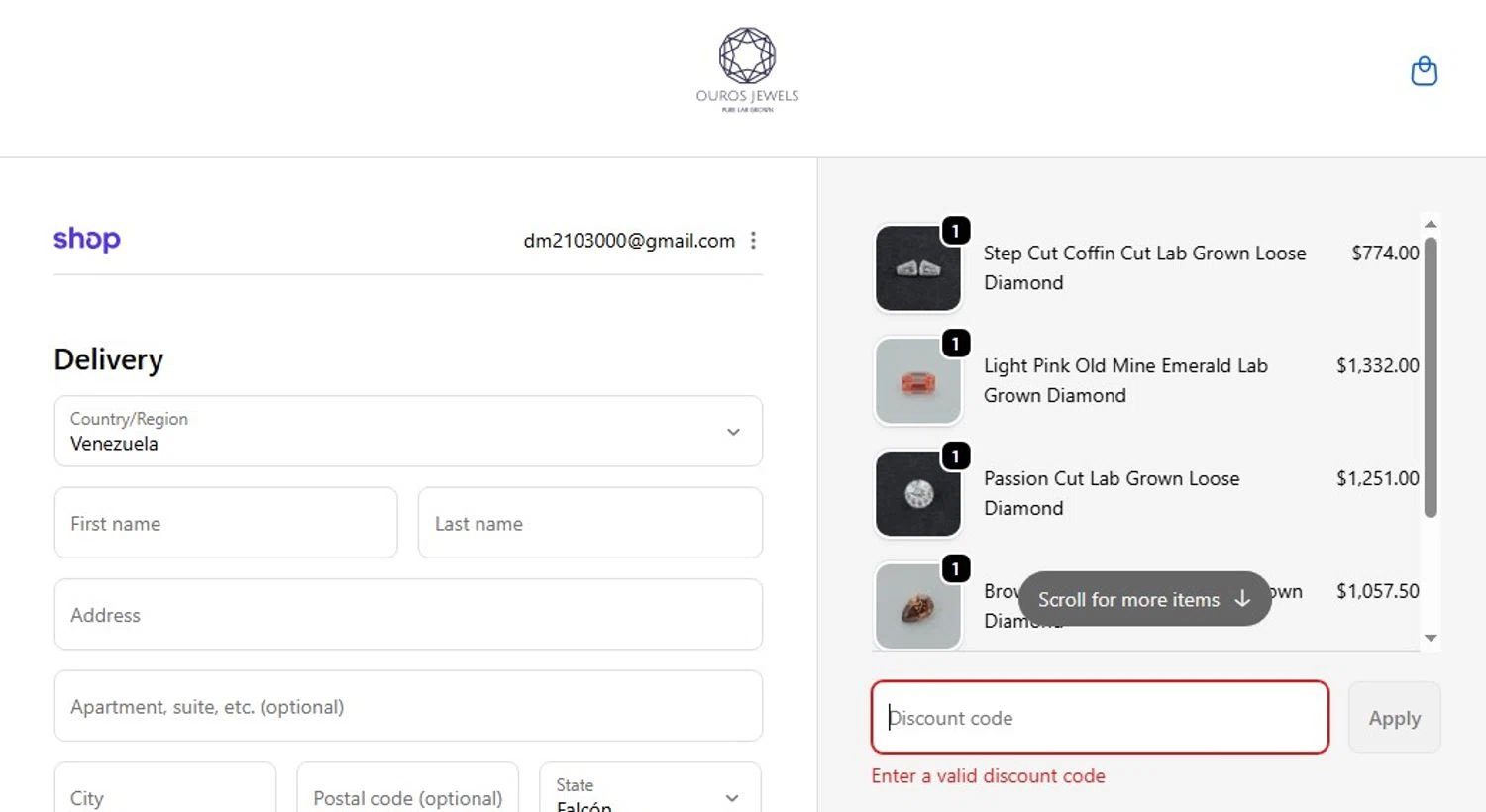The height and width of the screenshot is (812, 1486).
Task: Expand the Country/Region dropdown
Action: click(408, 432)
